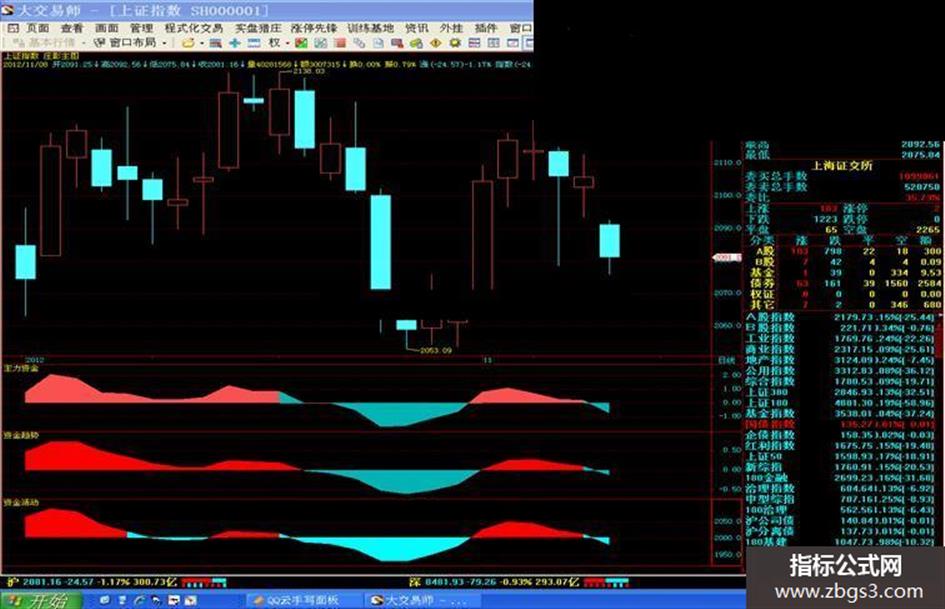Open the 查看 menu

click(72, 28)
